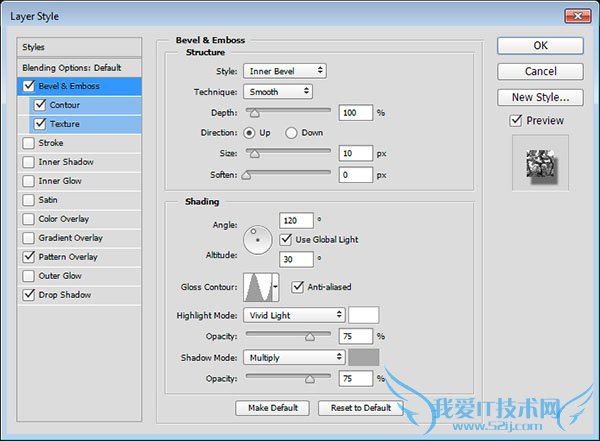Open the Style dropdown showing Inner Bevel
This screenshot has height=441, width=600.
pos(285,71)
